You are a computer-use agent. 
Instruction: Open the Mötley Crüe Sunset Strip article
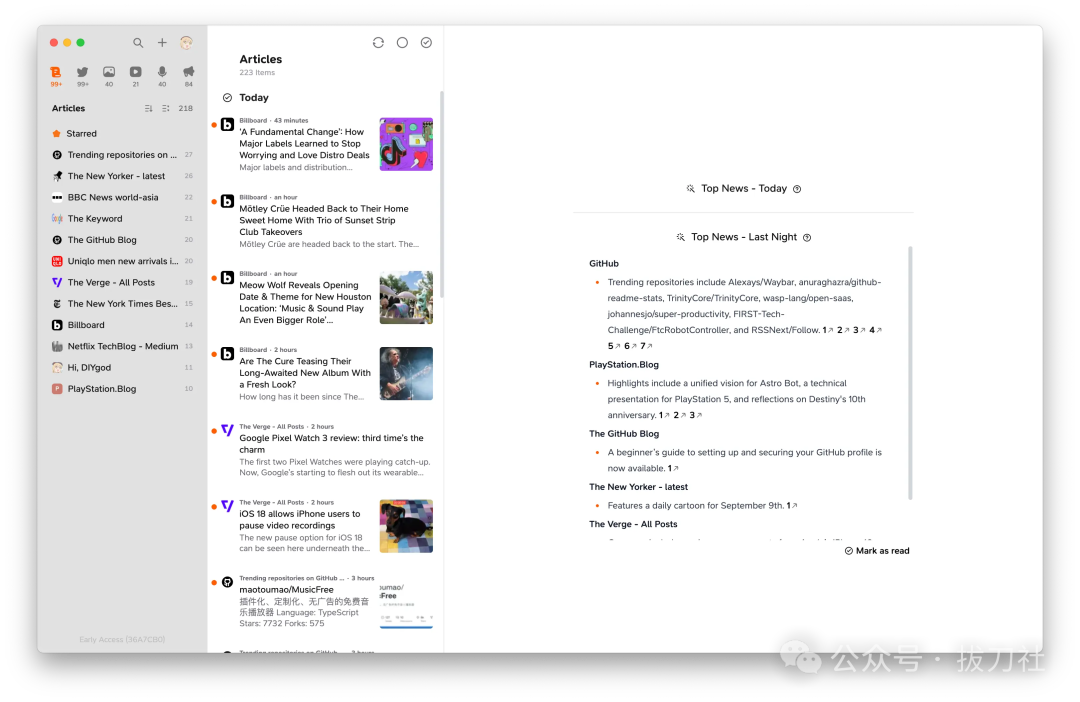tap(324, 220)
